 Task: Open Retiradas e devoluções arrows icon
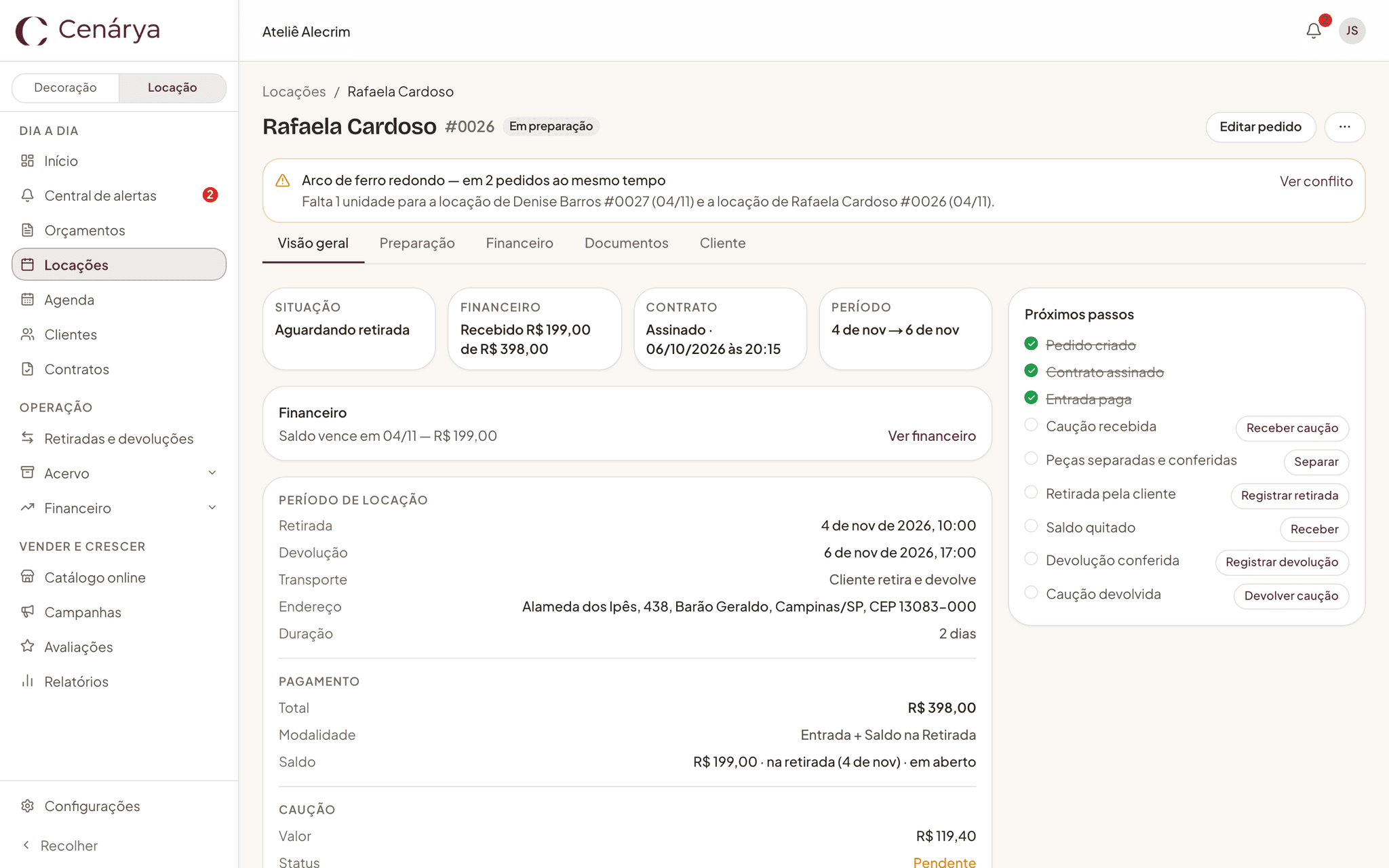(27, 438)
